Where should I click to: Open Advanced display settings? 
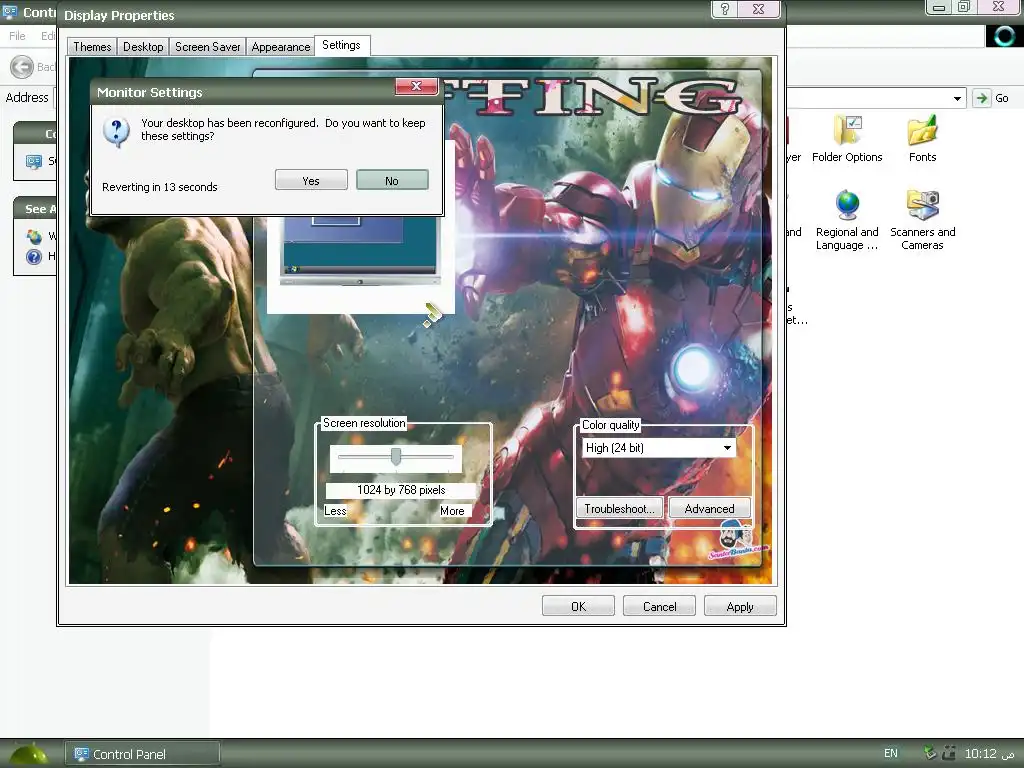(709, 509)
